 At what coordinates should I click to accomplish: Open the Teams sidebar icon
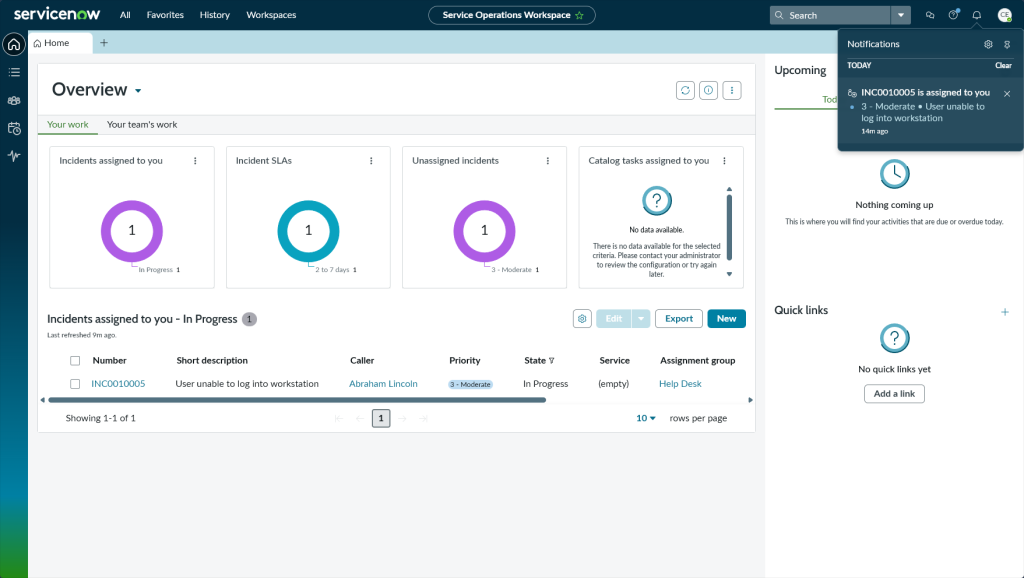[14, 100]
